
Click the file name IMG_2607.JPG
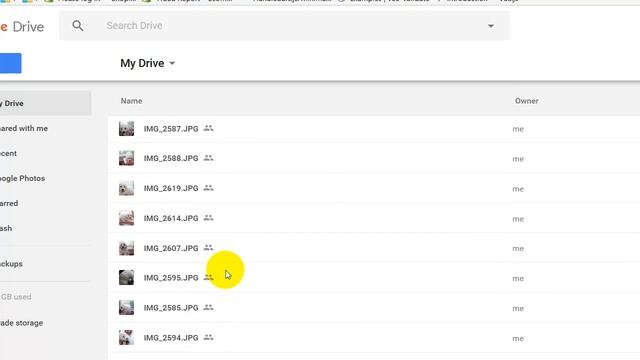pyautogui.click(x=171, y=248)
